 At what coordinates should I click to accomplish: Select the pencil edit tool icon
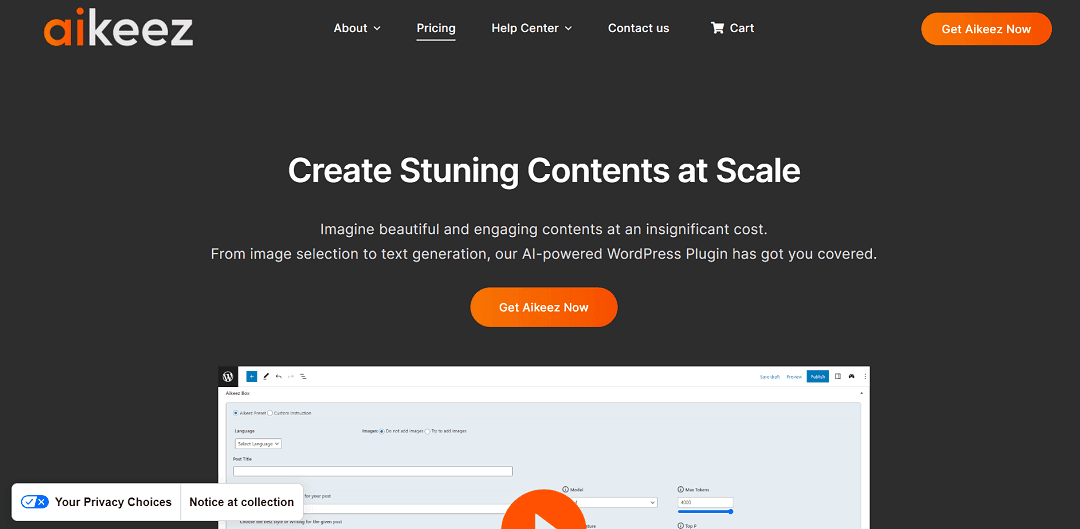[x=267, y=377]
